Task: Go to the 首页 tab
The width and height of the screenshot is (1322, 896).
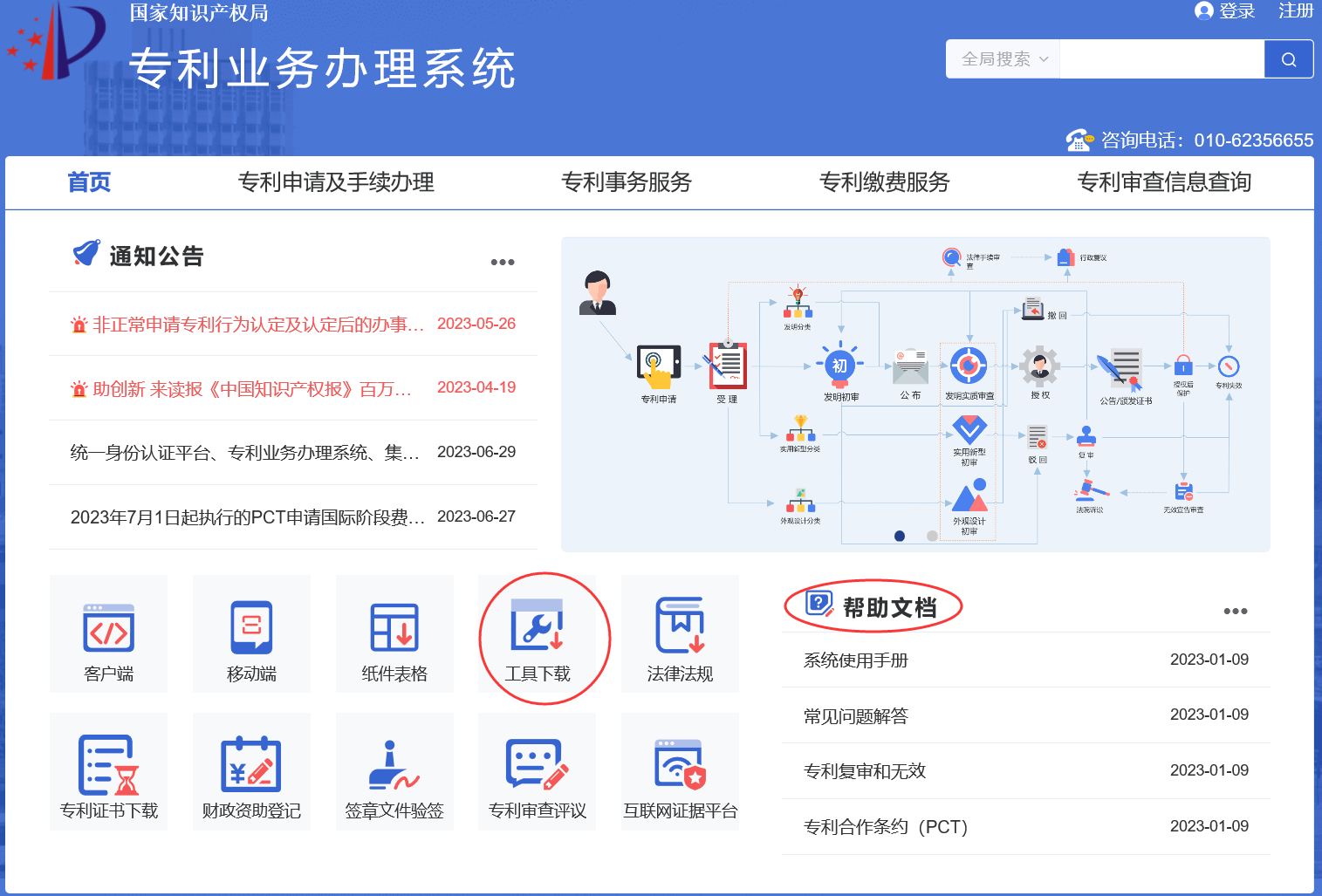Action: (x=89, y=182)
